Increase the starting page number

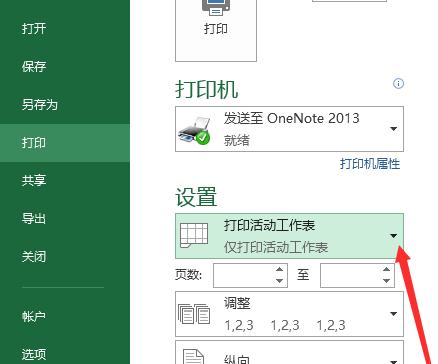280,269
